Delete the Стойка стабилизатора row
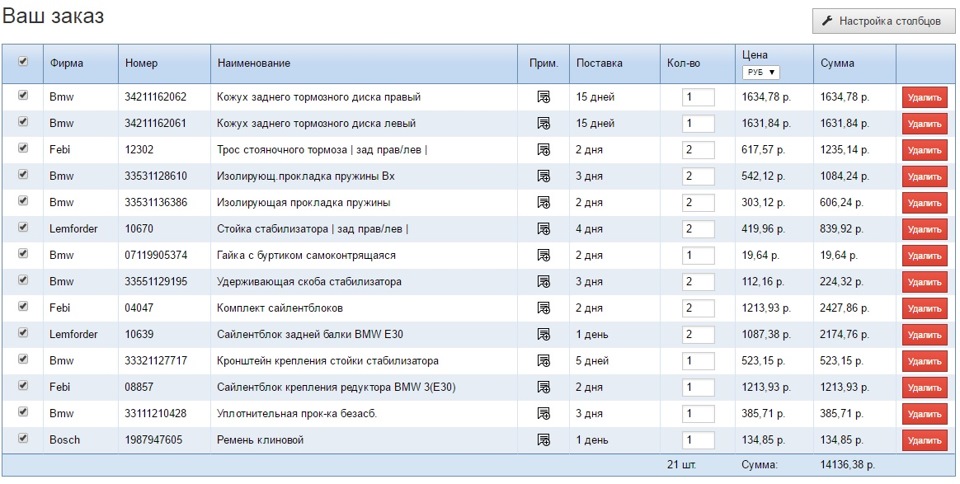 (924, 229)
